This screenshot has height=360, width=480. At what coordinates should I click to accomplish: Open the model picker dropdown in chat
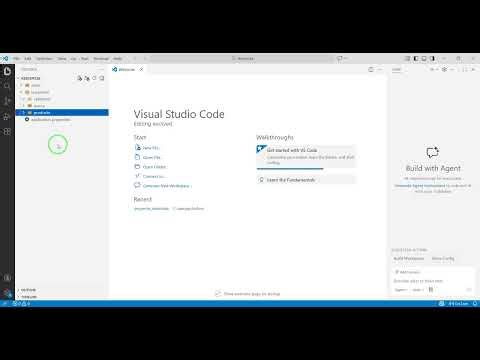[x=418, y=290]
